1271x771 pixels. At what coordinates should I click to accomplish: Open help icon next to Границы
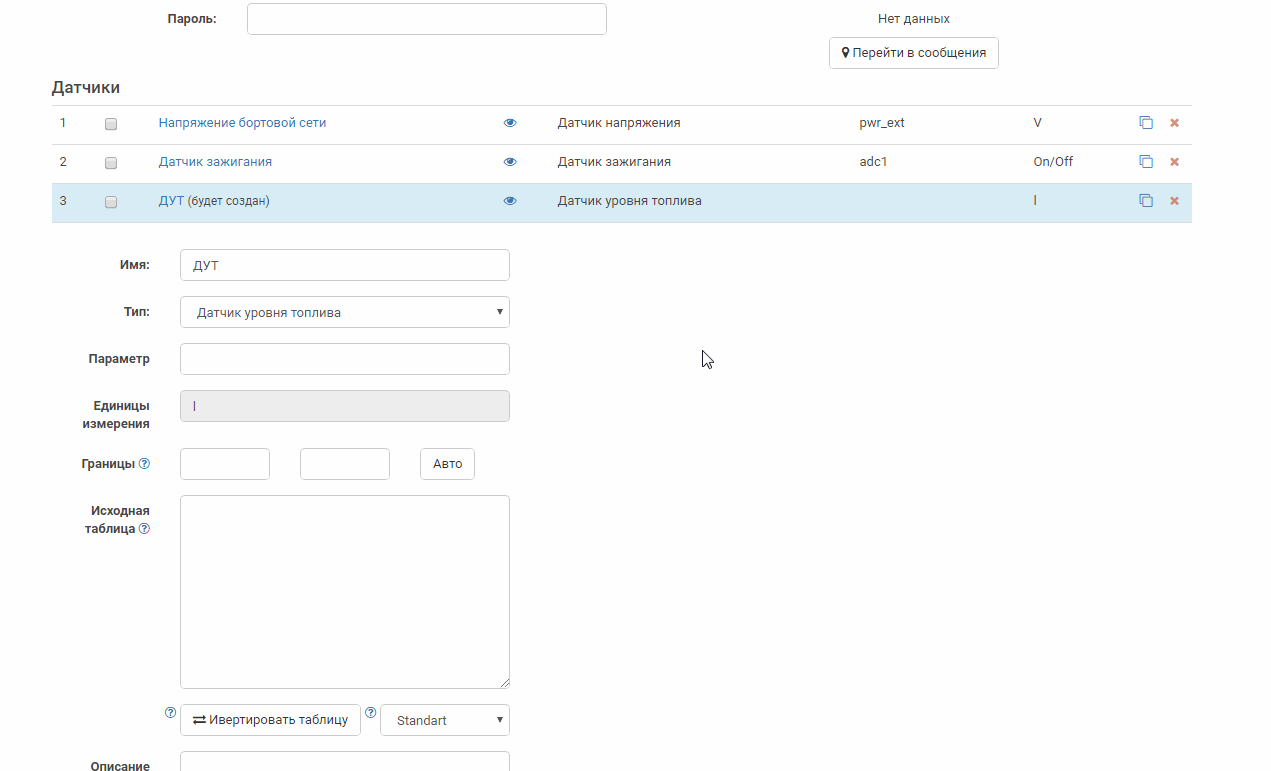pyautogui.click(x=144, y=464)
